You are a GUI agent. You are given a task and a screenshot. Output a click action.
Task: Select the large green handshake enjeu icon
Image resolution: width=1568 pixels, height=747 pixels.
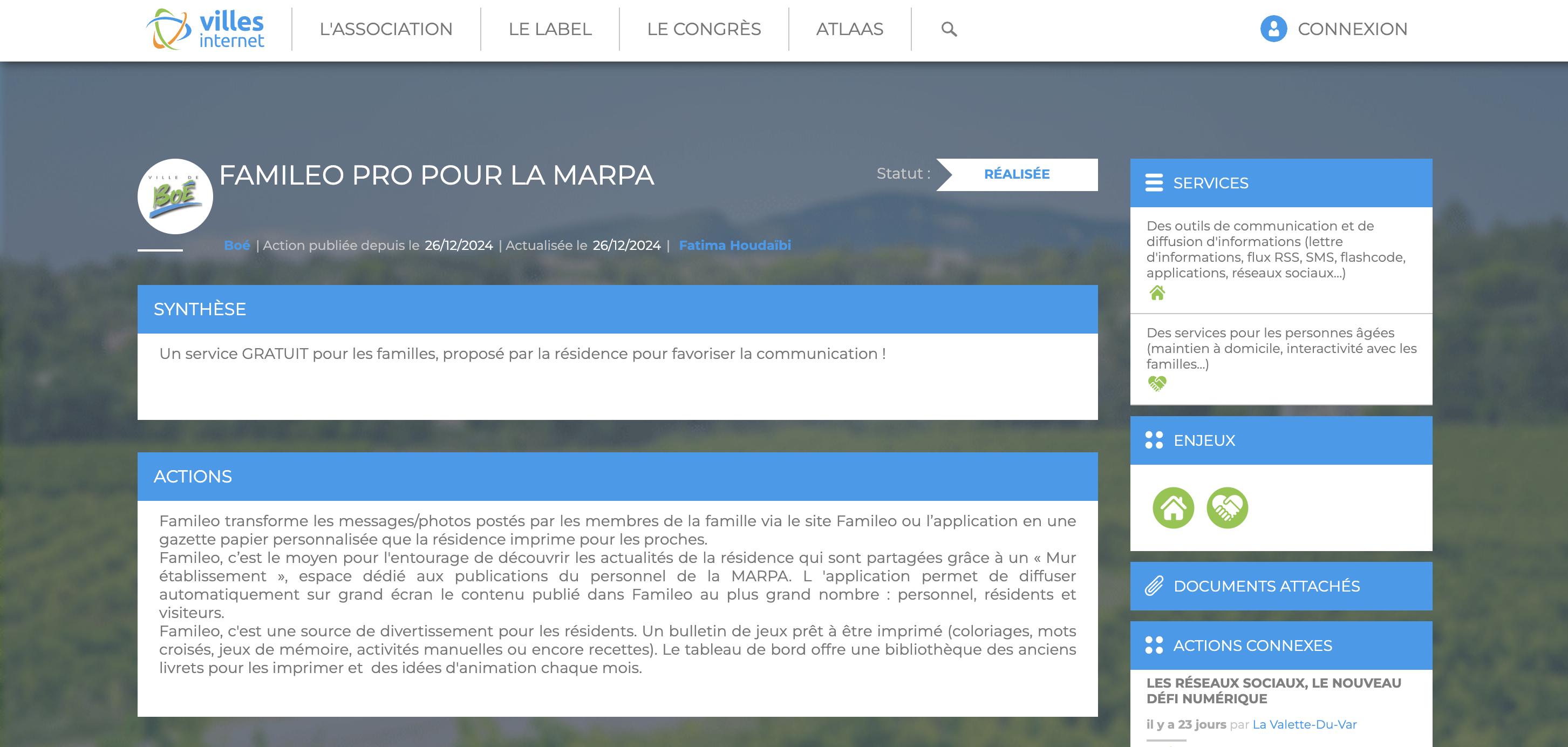[x=1227, y=508]
